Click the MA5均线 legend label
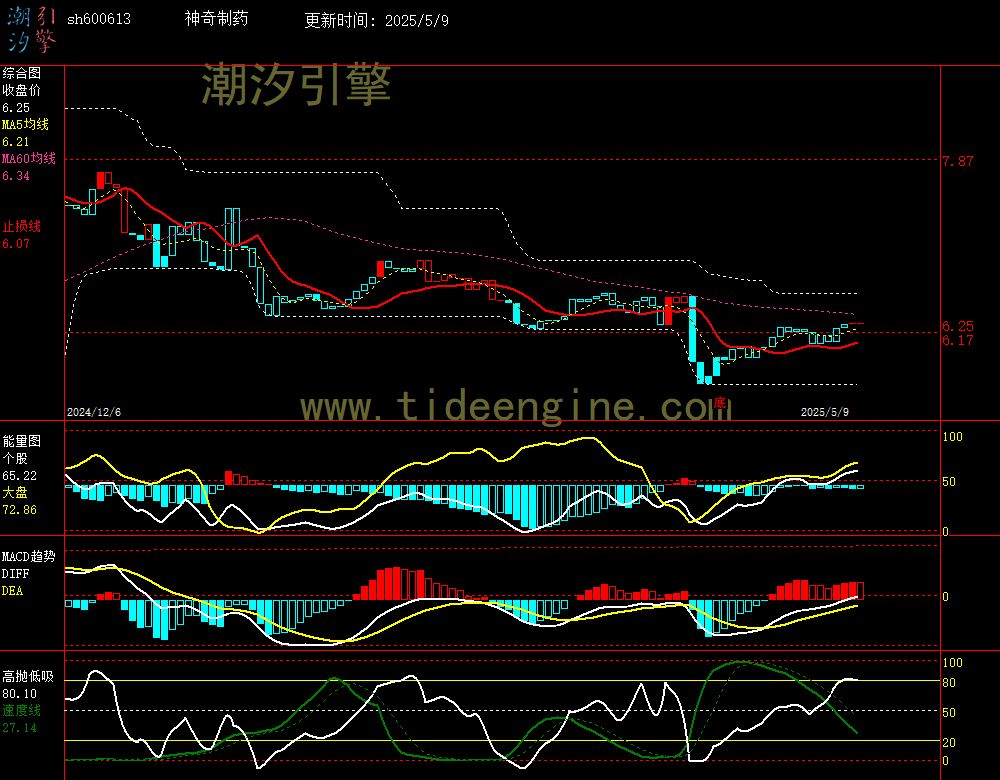Screen dimensions: 1000x780 point(26,124)
